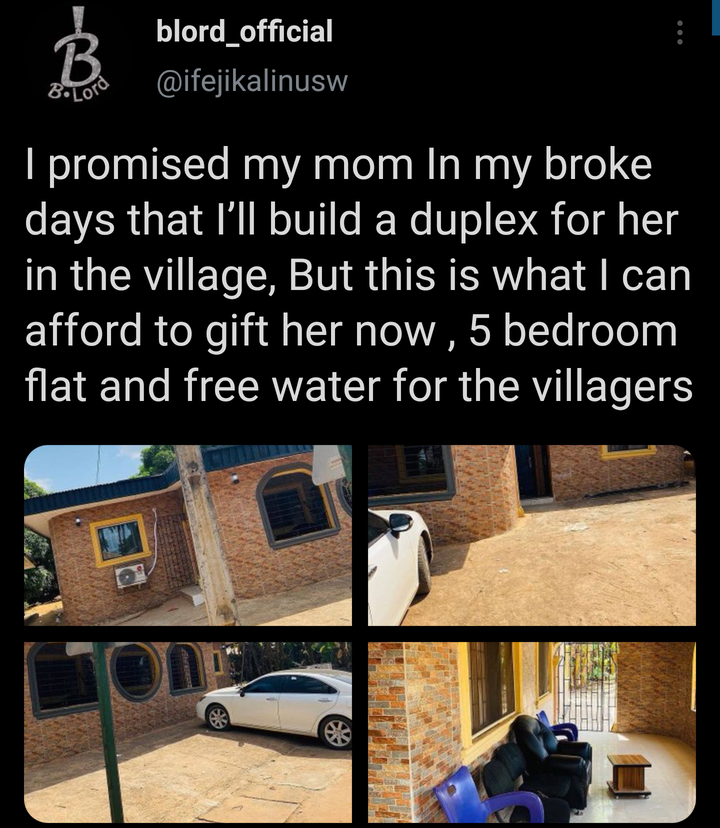Click the white car's side mirror in top-right photo
Image resolution: width=720 pixels, height=828 pixels.
[401, 523]
